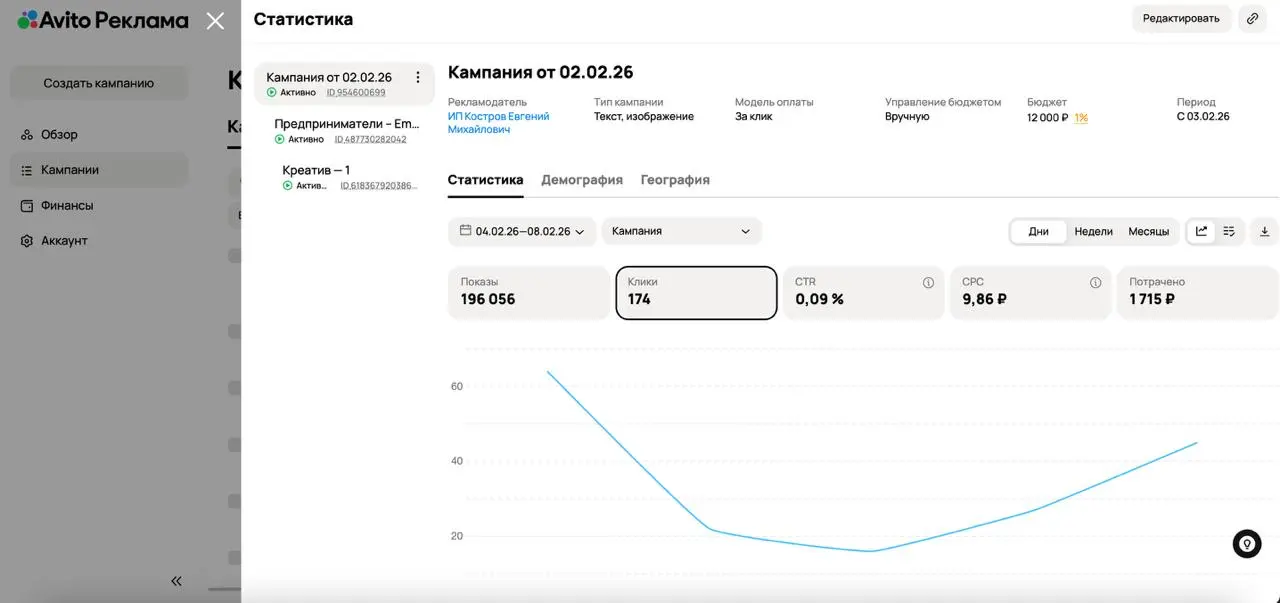This screenshot has height=603, width=1280.
Task: Click active status icon of Креатив — 1
Action: pos(288,186)
